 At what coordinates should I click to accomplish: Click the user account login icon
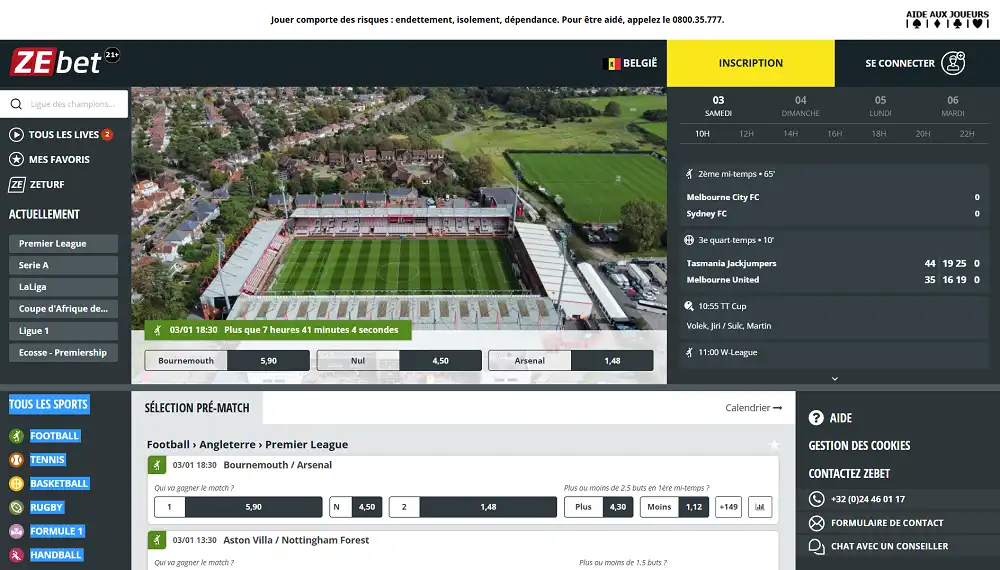tap(953, 63)
